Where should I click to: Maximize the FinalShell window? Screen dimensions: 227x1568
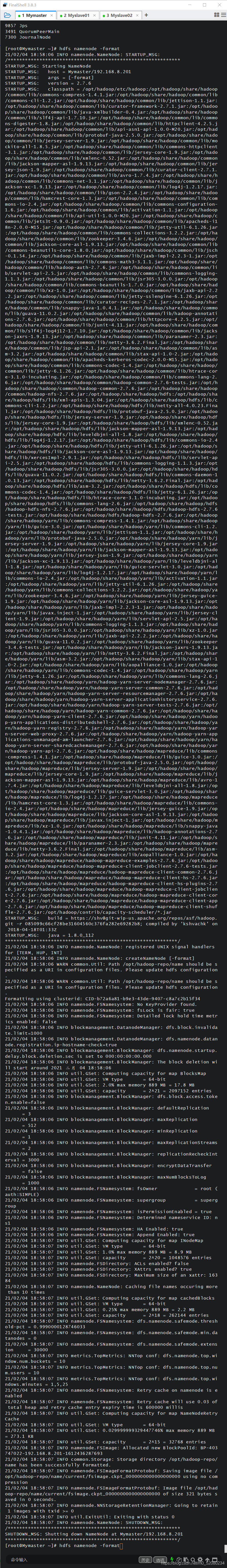point(204,4)
